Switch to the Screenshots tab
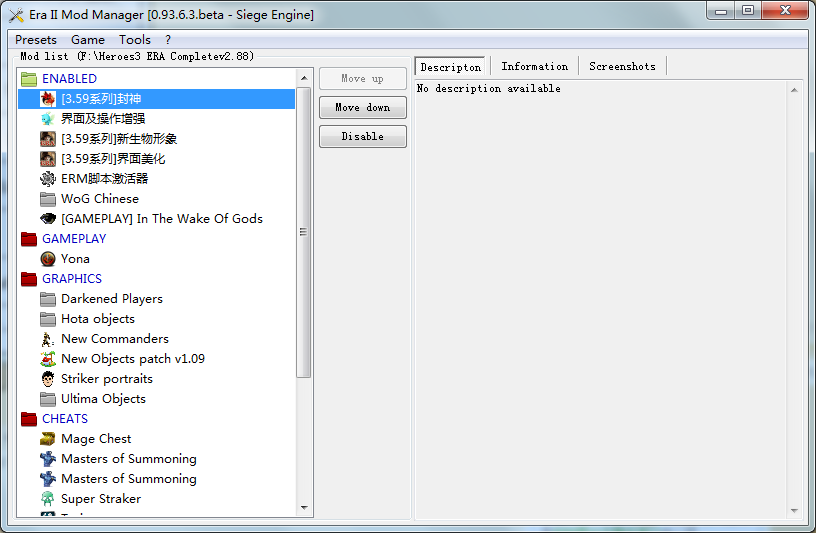Viewport: 816px width, 533px height. pyautogui.click(x=622, y=67)
